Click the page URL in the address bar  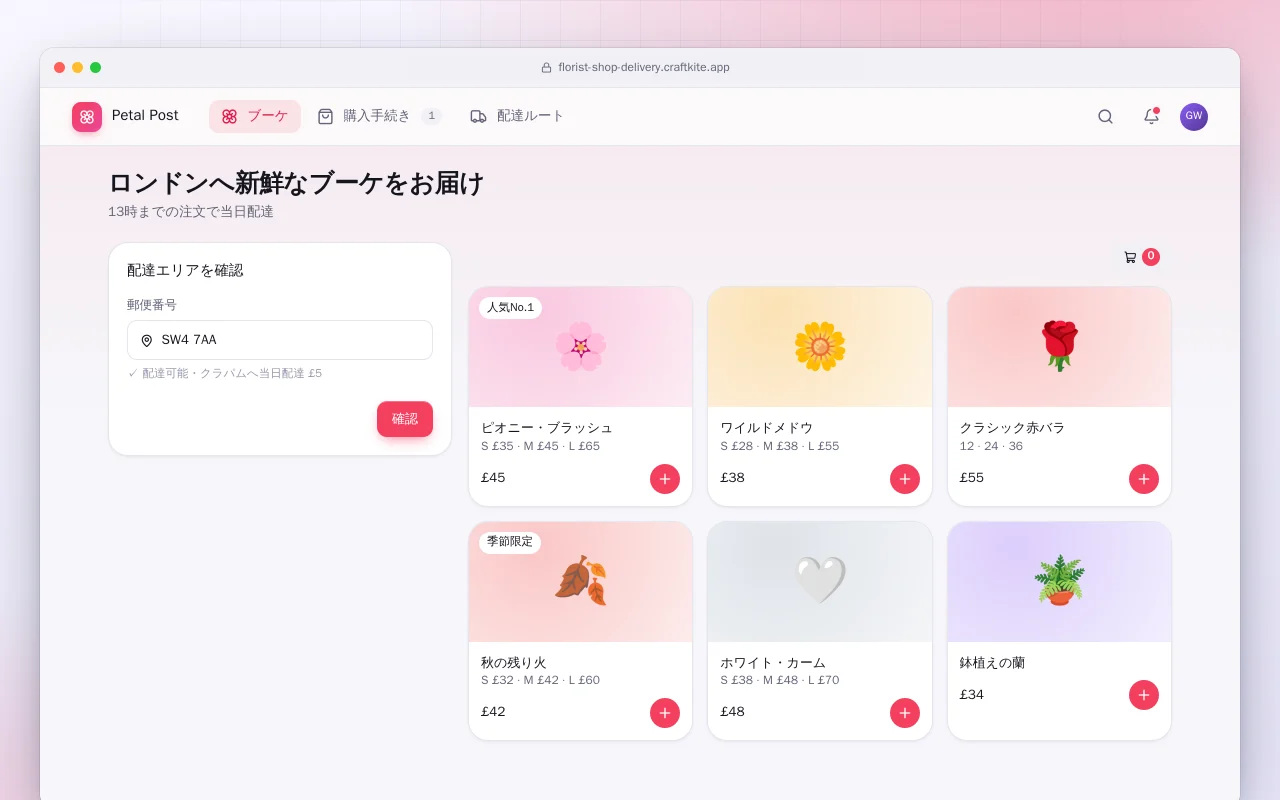(644, 68)
